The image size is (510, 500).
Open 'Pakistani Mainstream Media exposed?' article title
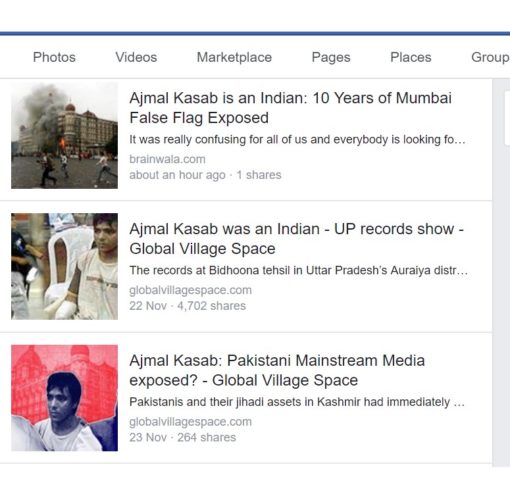pos(277,370)
